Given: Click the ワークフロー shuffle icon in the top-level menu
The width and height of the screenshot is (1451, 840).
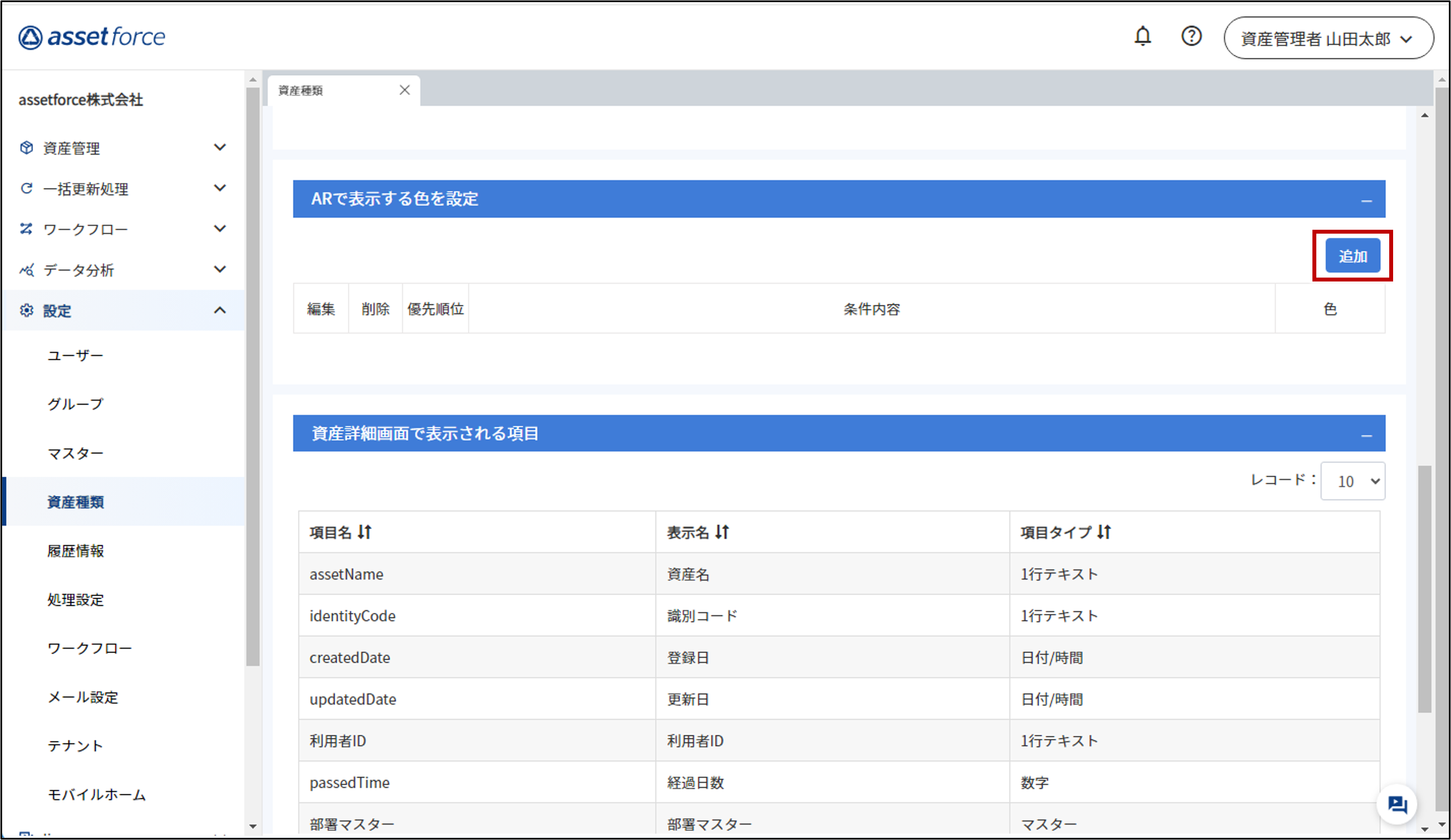Looking at the screenshot, I should (x=27, y=229).
